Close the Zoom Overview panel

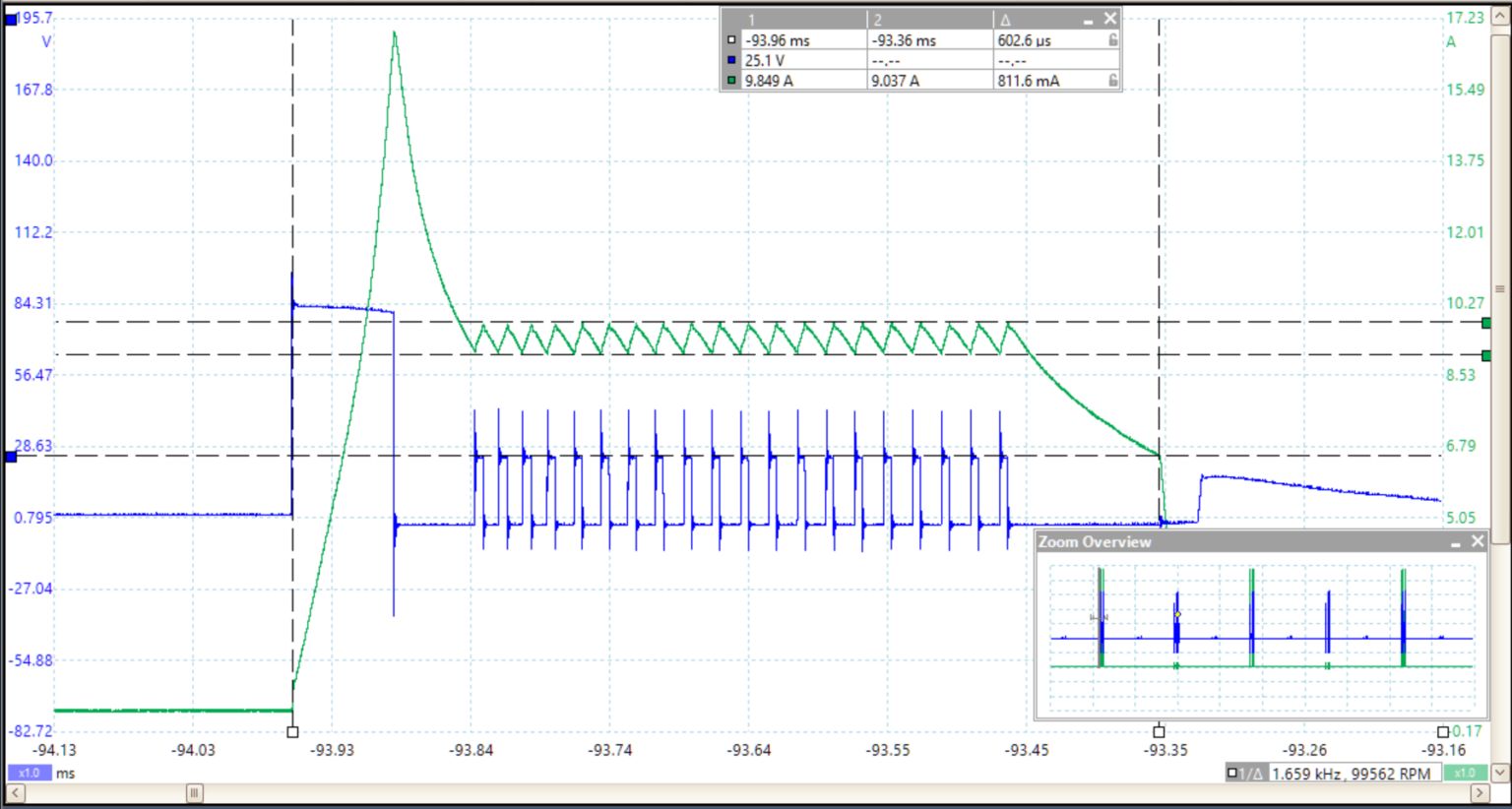pyautogui.click(x=1477, y=541)
